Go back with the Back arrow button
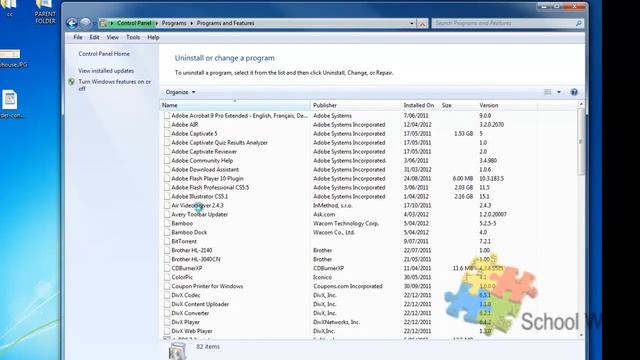This screenshot has height=360, width=640. [72, 23]
